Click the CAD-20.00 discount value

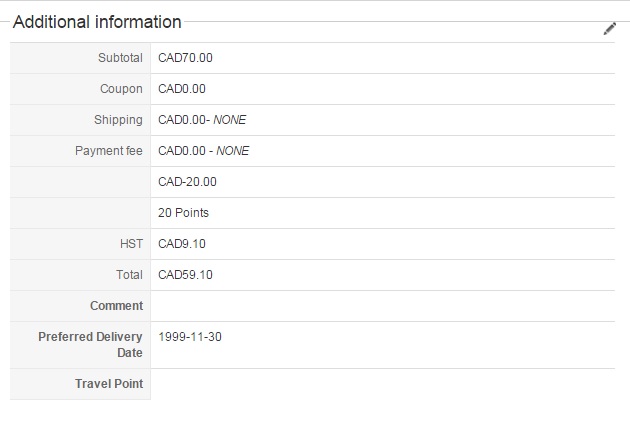click(187, 182)
